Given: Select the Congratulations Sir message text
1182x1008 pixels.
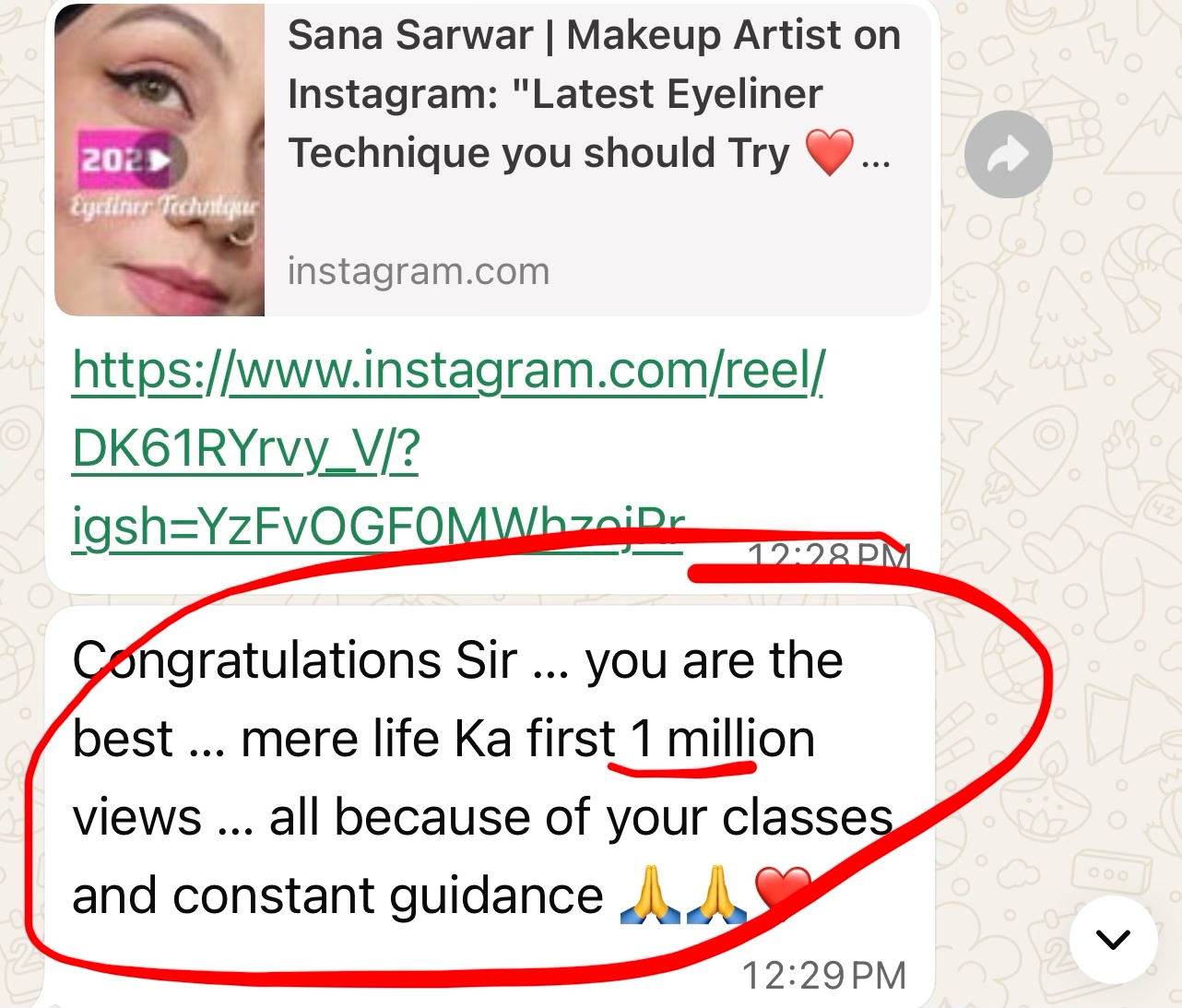Looking at the screenshot, I should click(x=483, y=778).
